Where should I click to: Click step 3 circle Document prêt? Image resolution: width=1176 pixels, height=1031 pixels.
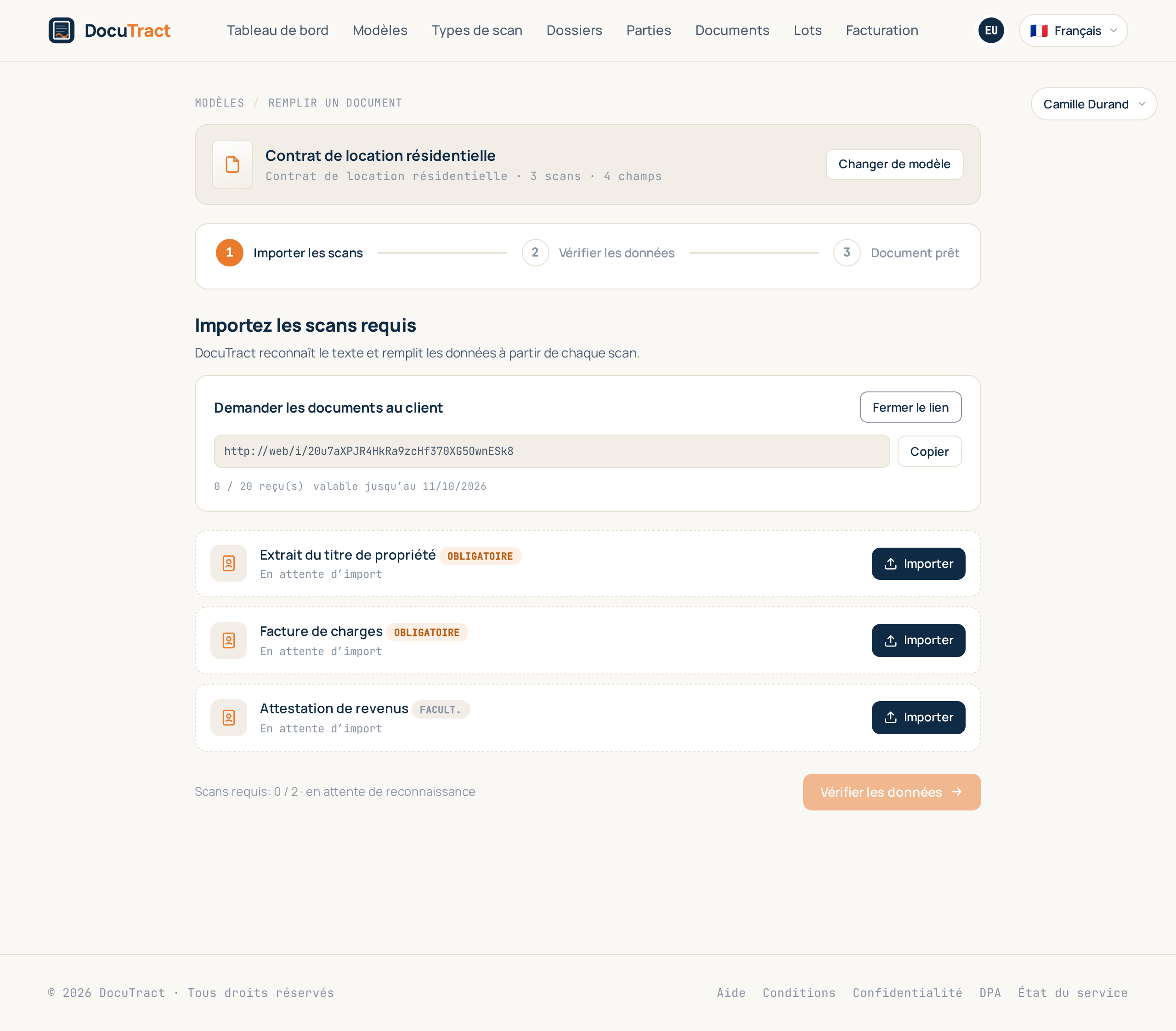click(x=847, y=253)
